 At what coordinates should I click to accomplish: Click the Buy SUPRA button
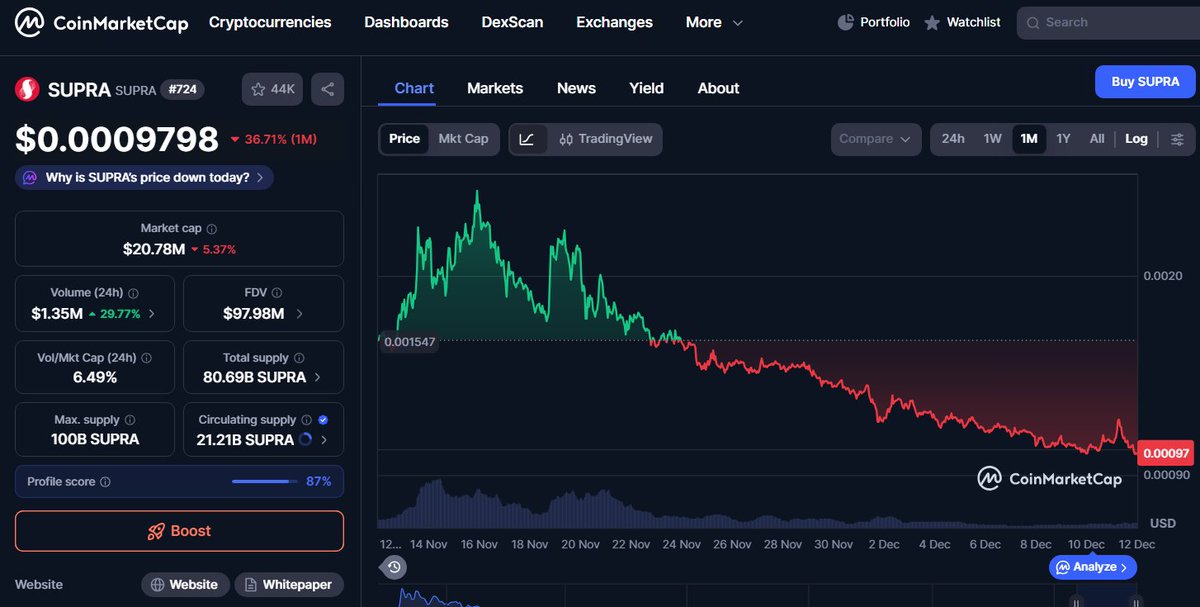pos(1145,82)
